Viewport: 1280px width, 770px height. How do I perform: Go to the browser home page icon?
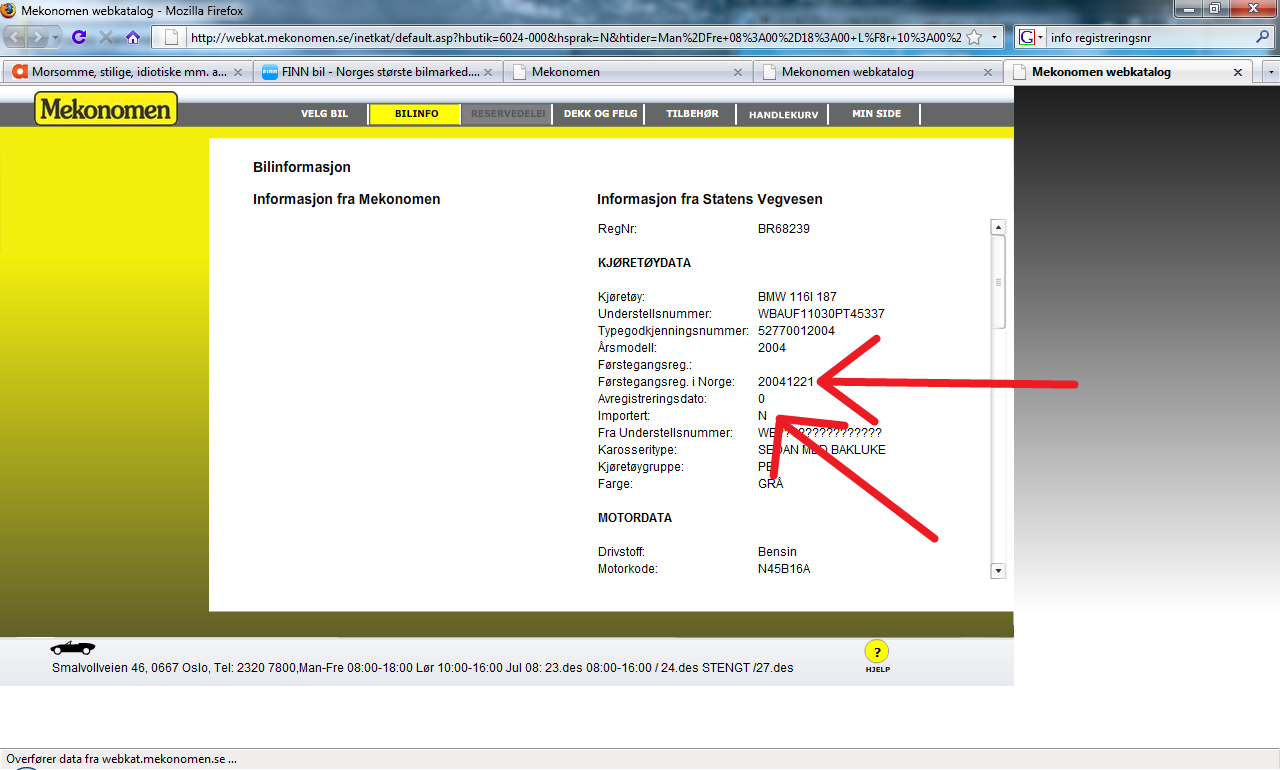[133, 37]
